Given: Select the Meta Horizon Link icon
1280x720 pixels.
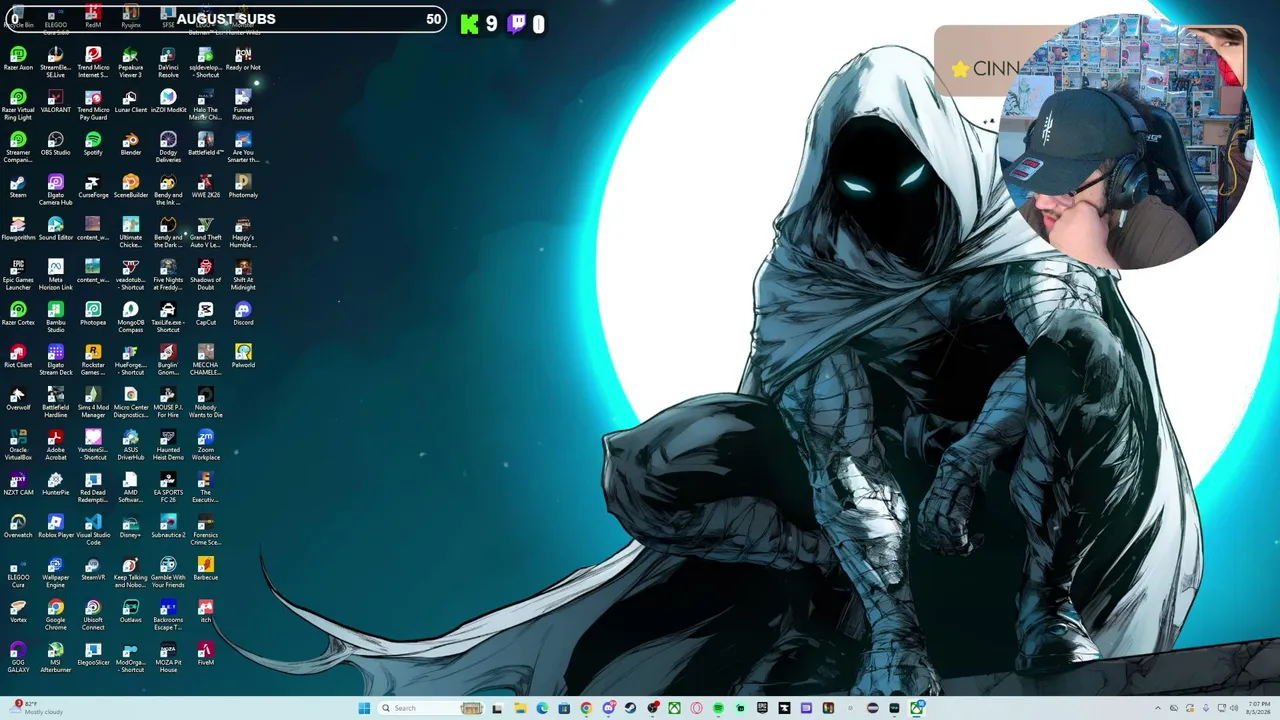Looking at the screenshot, I should 55,275.
